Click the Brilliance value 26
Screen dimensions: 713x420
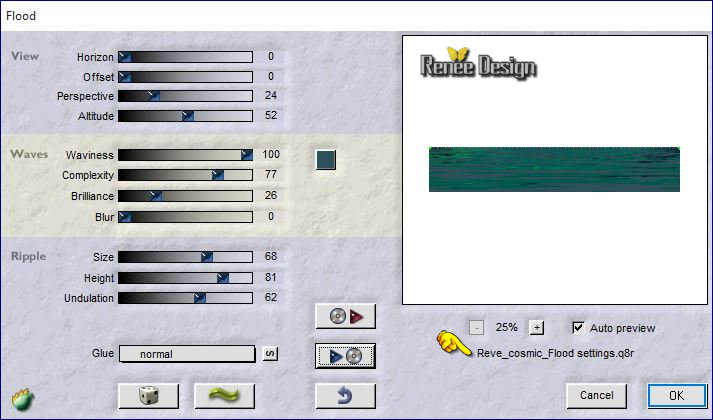[271, 195]
